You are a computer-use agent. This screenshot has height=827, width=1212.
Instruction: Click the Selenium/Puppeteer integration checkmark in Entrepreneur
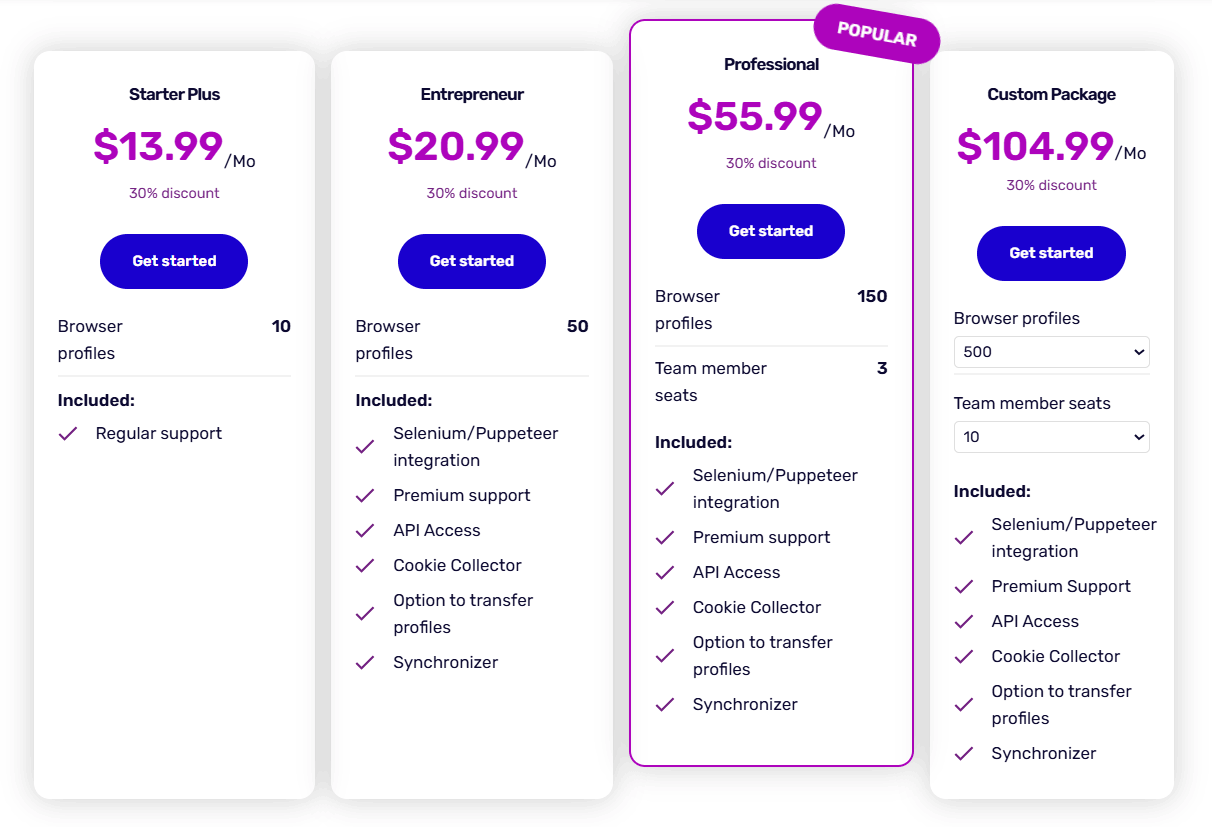pos(365,446)
